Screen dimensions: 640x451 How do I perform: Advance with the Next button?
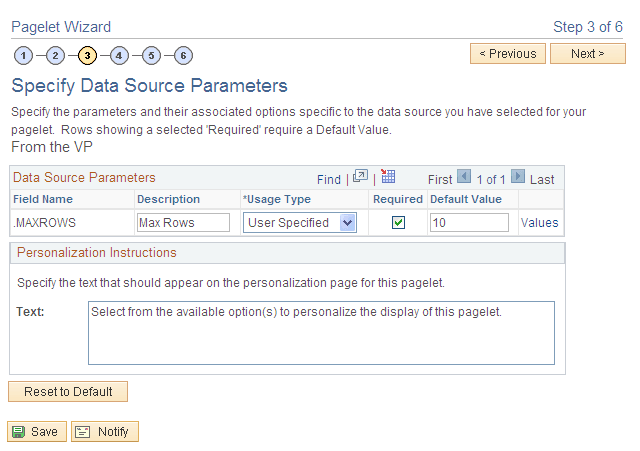pyautogui.click(x=587, y=54)
